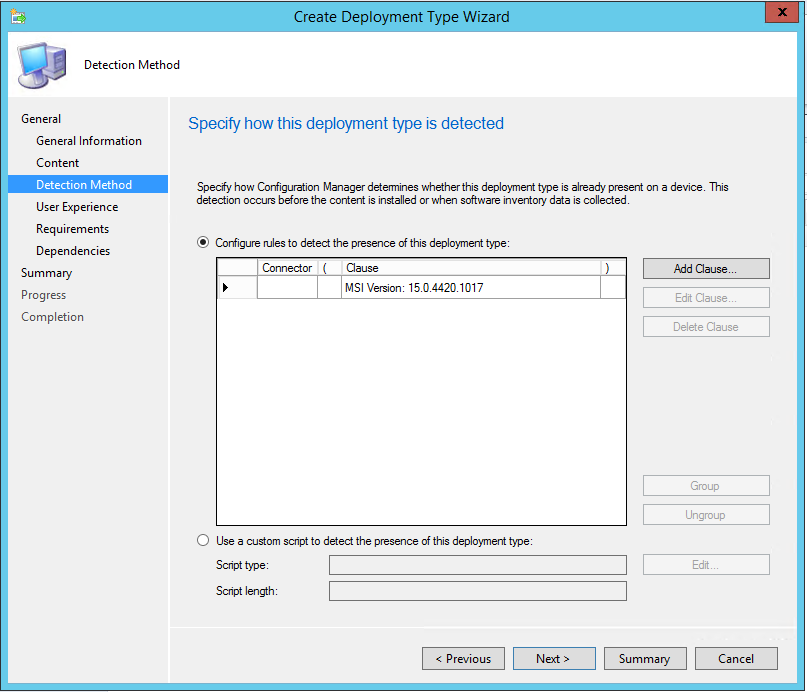Image resolution: width=807 pixels, height=692 pixels.
Task: Open Dependencies page in sidebar
Action: [73, 251]
